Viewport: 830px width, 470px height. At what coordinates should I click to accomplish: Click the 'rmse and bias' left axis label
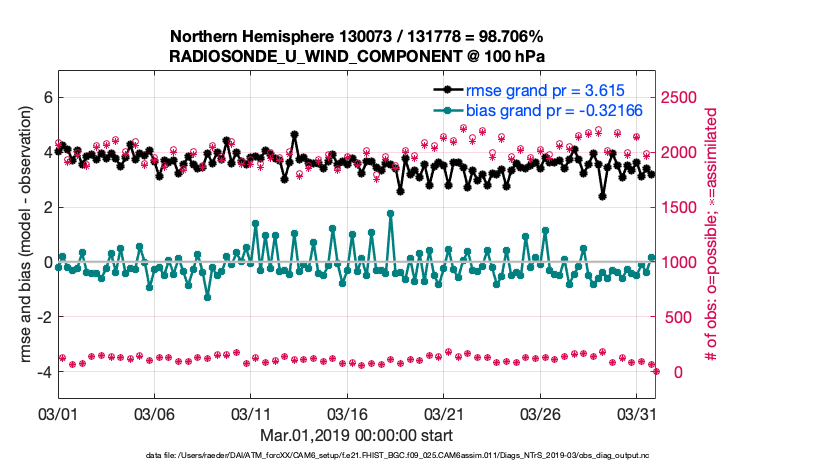pos(17,235)
